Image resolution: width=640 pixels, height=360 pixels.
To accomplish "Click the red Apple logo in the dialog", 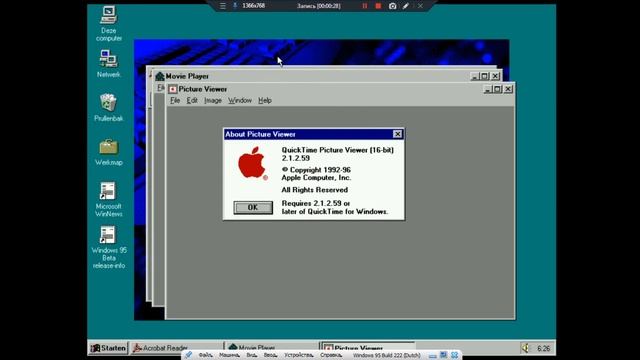I will pos(252,163).
